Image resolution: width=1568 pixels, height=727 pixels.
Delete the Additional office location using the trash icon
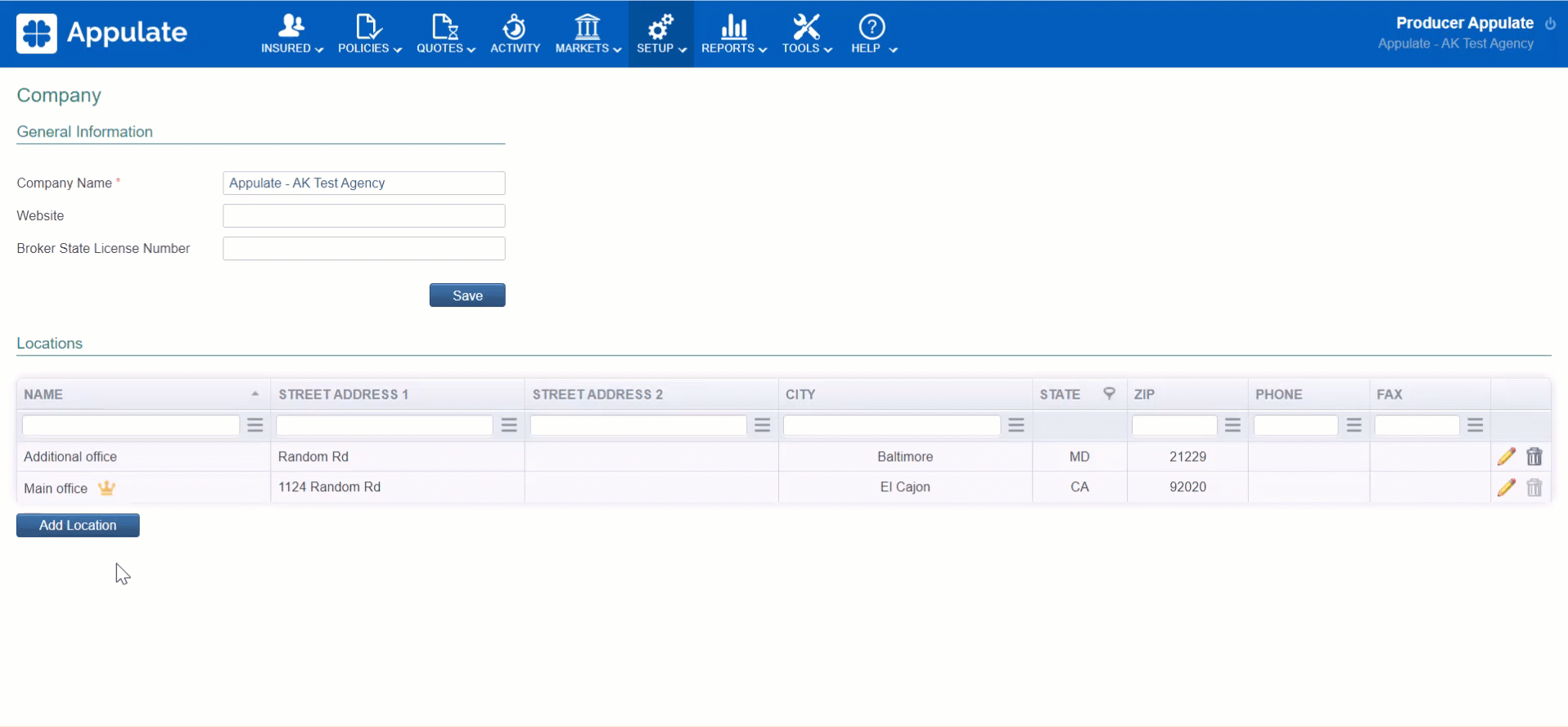click(1534, 457)
